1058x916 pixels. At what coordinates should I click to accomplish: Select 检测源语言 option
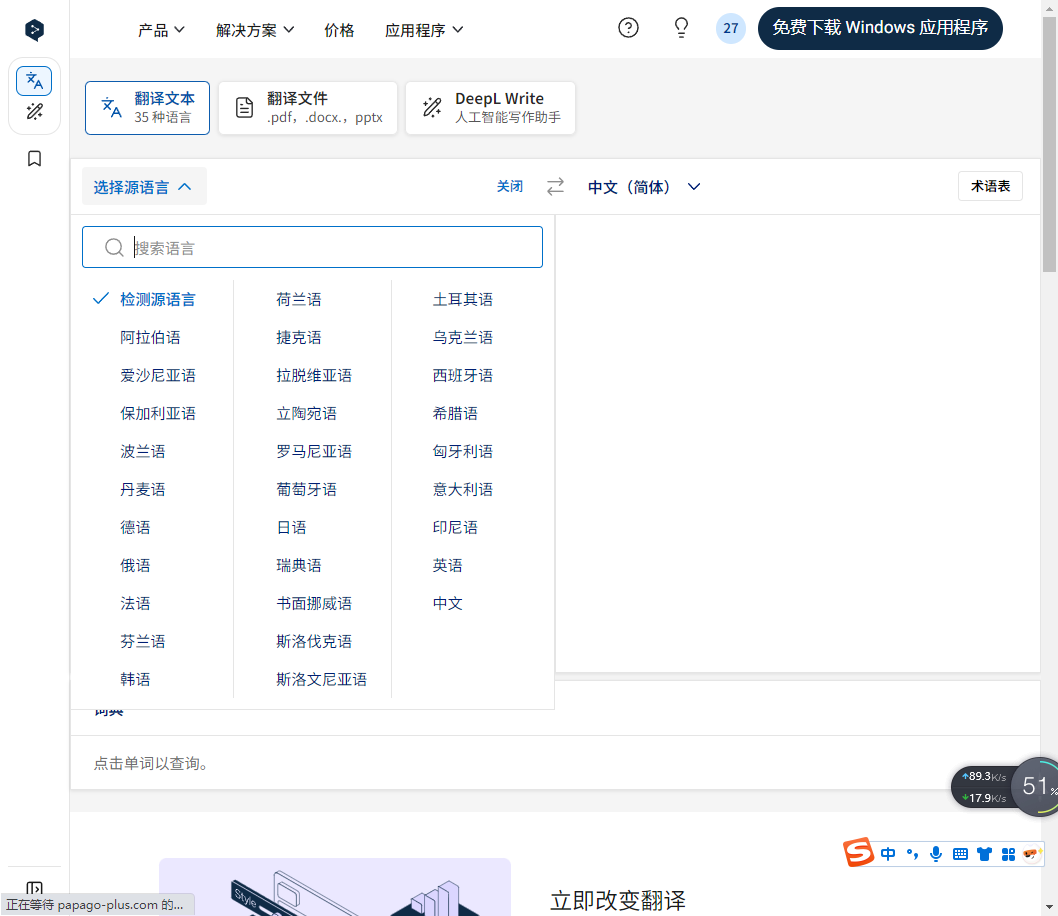(158, 299)
